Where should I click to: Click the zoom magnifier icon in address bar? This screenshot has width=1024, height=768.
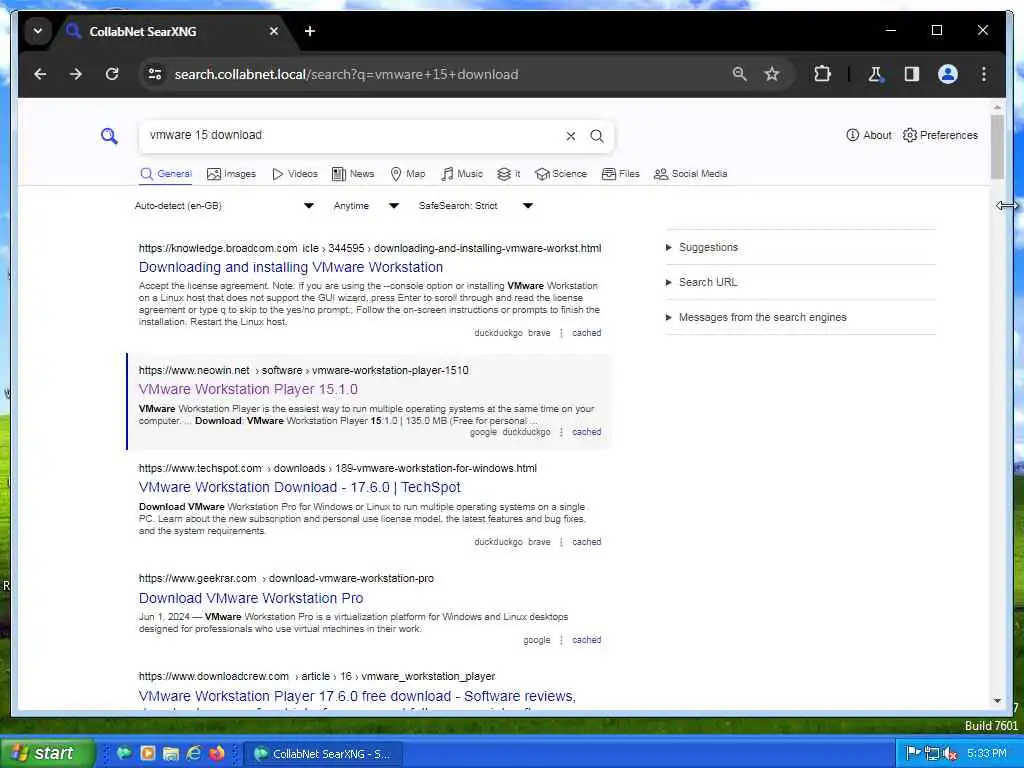tap(739, 74)
